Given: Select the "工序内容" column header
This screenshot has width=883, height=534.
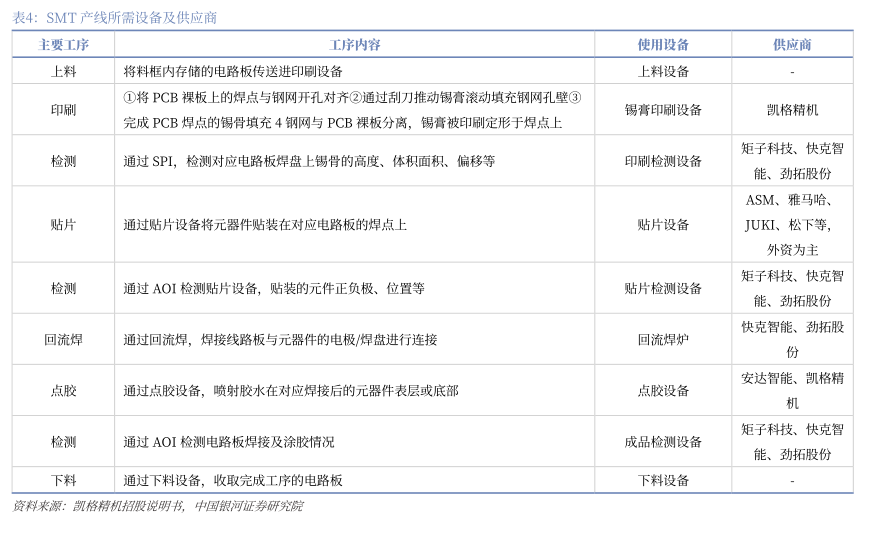Looking at the screenshot, I should pyautogui.click(x=354, y=45).
